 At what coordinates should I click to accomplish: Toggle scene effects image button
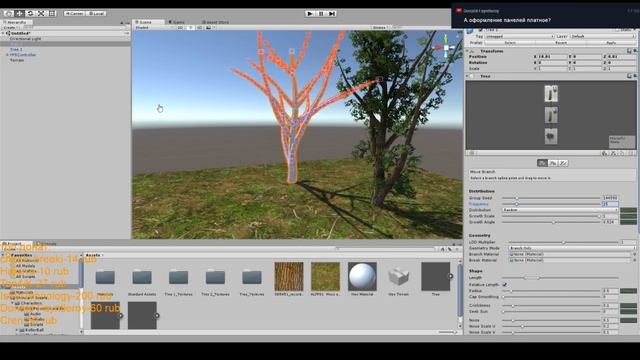209,27
